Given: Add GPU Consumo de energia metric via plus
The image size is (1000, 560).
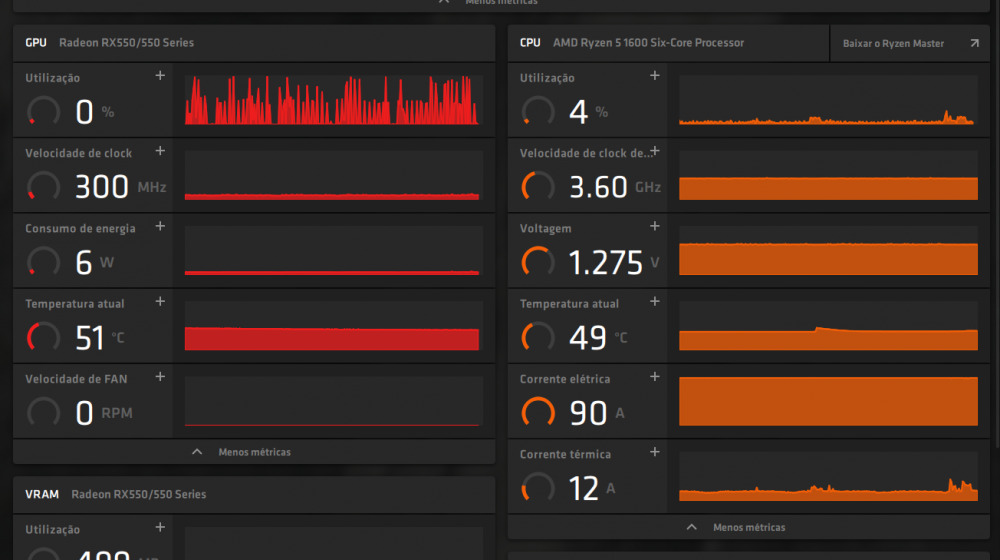Looking at the screenshot, I should 160,227.
